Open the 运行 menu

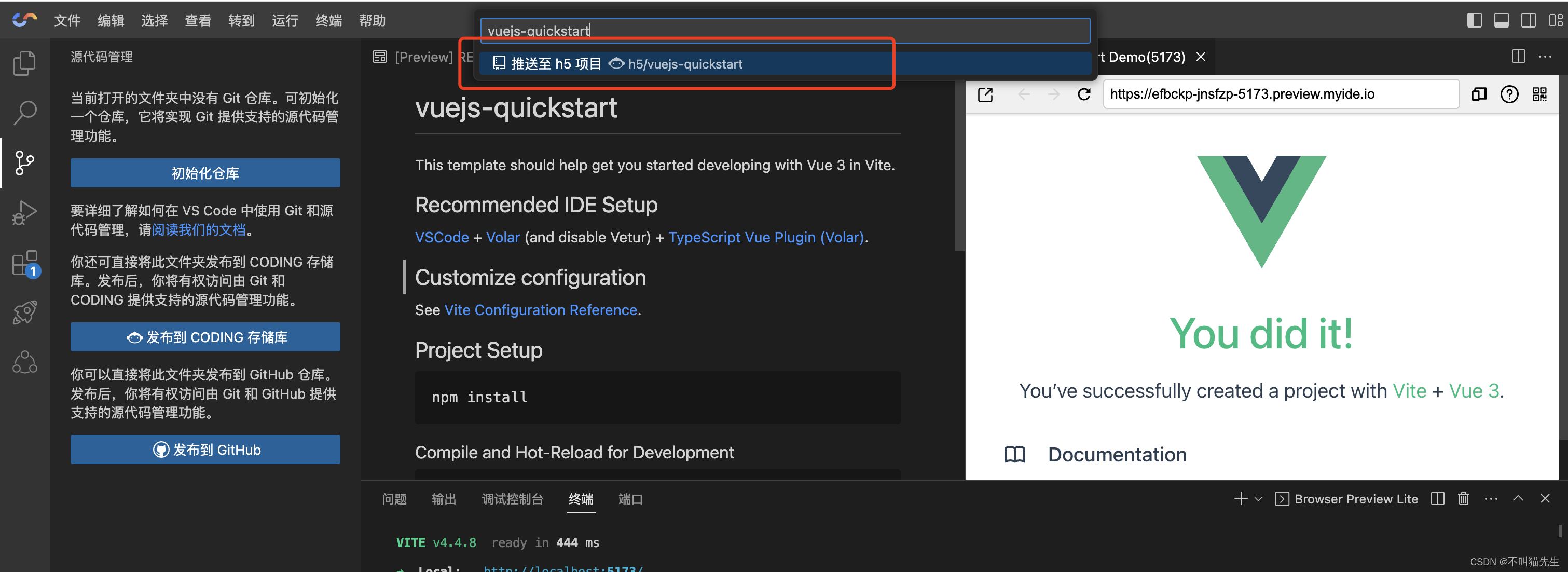click(285, 21)
